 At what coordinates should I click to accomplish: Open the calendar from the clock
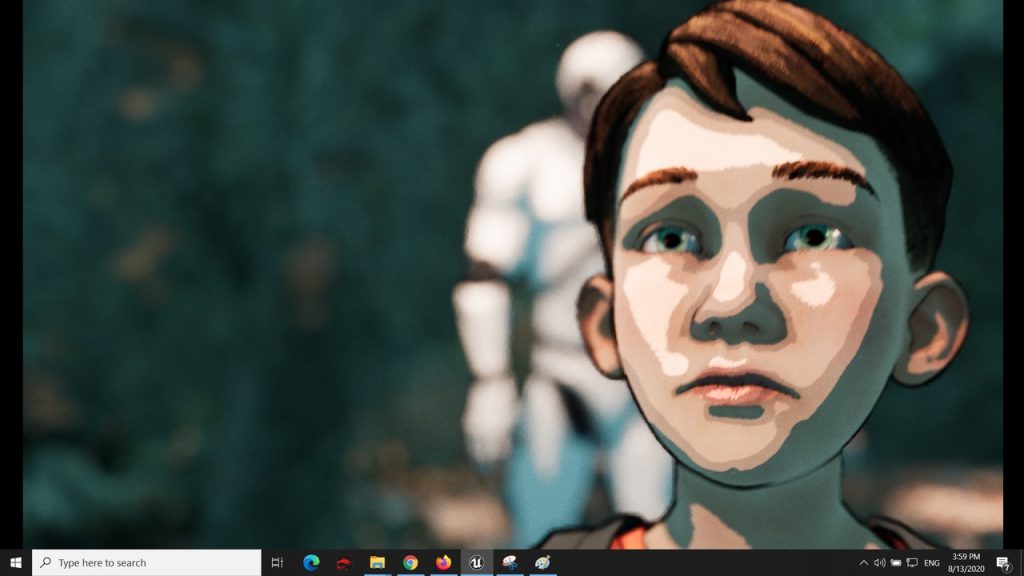click(x=966, y=563)
